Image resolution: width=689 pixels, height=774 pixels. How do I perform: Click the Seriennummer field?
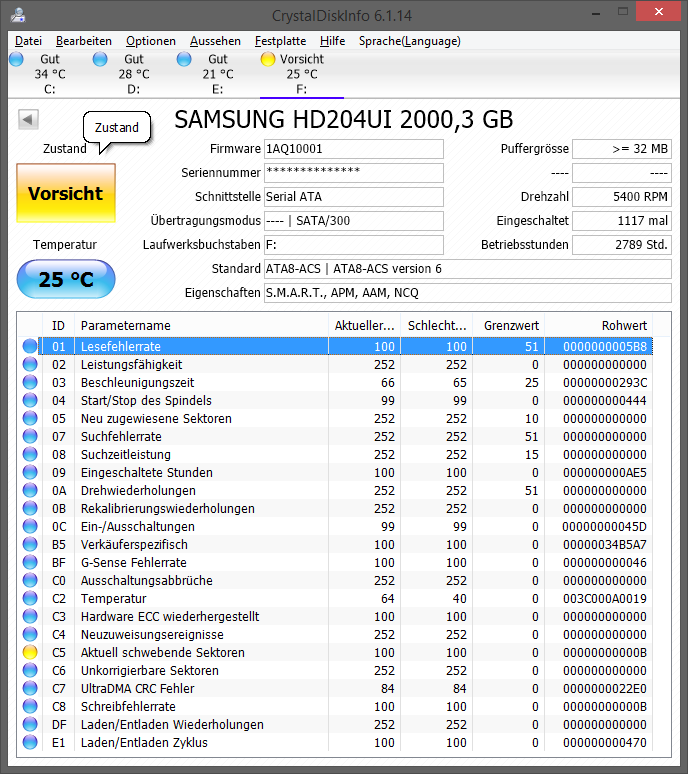pyautogui.click(x=354, y=173)
